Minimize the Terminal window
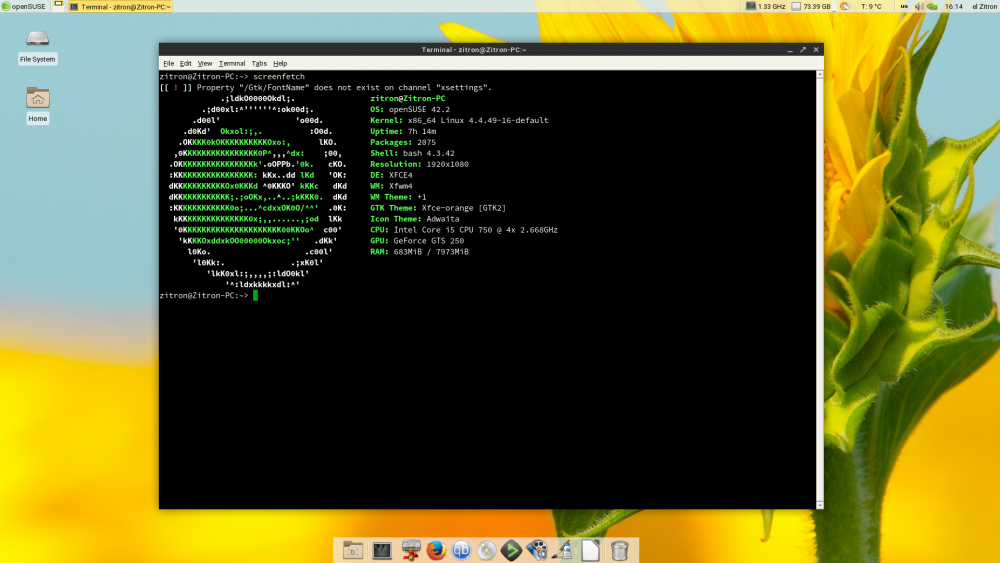The image size is (1000, 563). click(790, 50)
